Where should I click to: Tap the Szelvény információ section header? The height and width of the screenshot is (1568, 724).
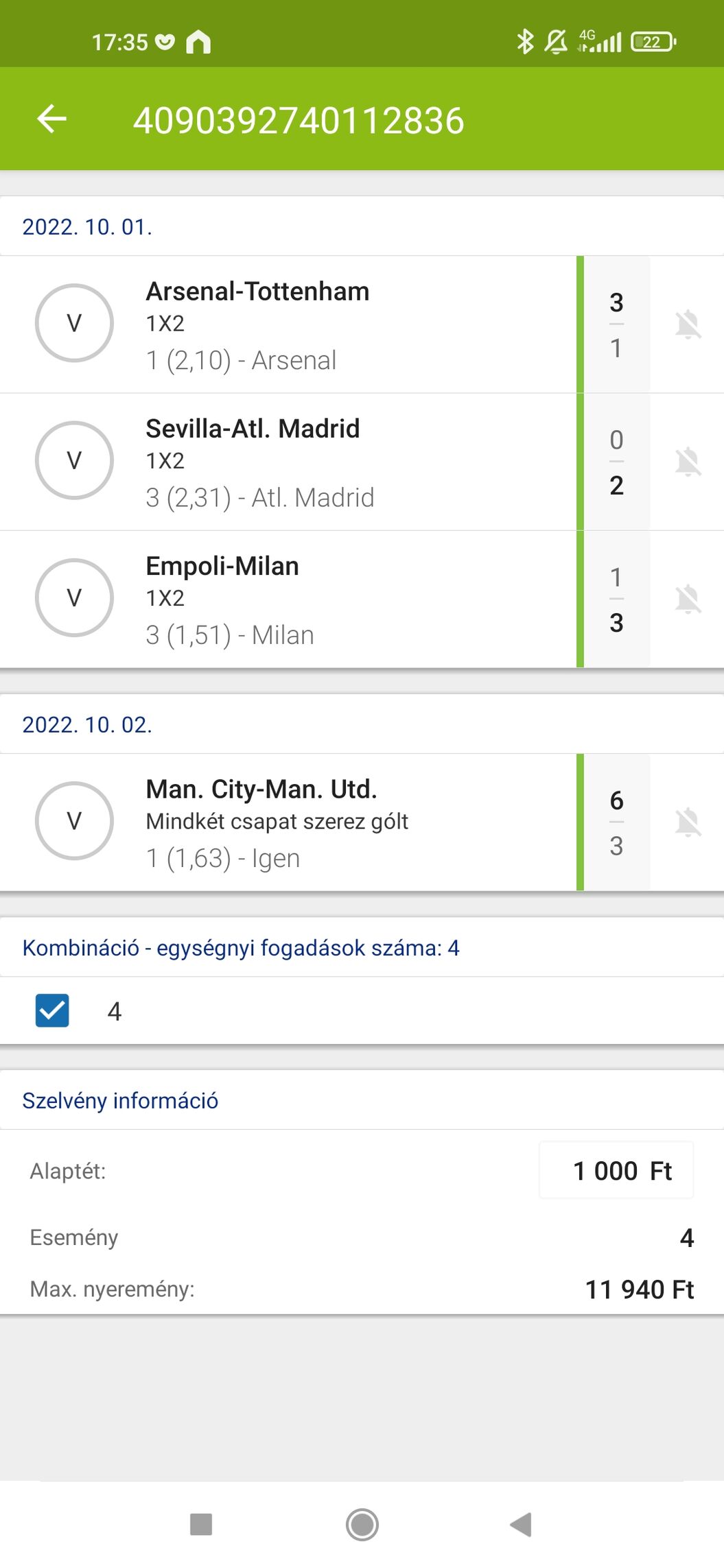(120, 1100)
